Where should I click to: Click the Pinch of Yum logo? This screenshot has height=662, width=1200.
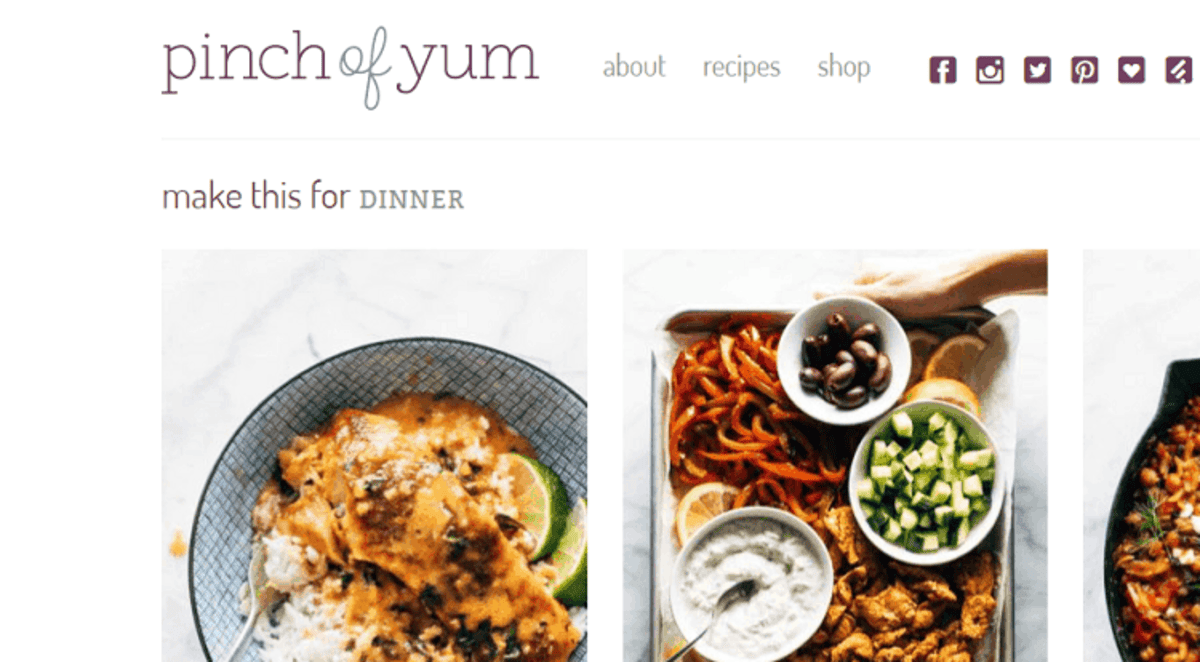coord(350,67)
